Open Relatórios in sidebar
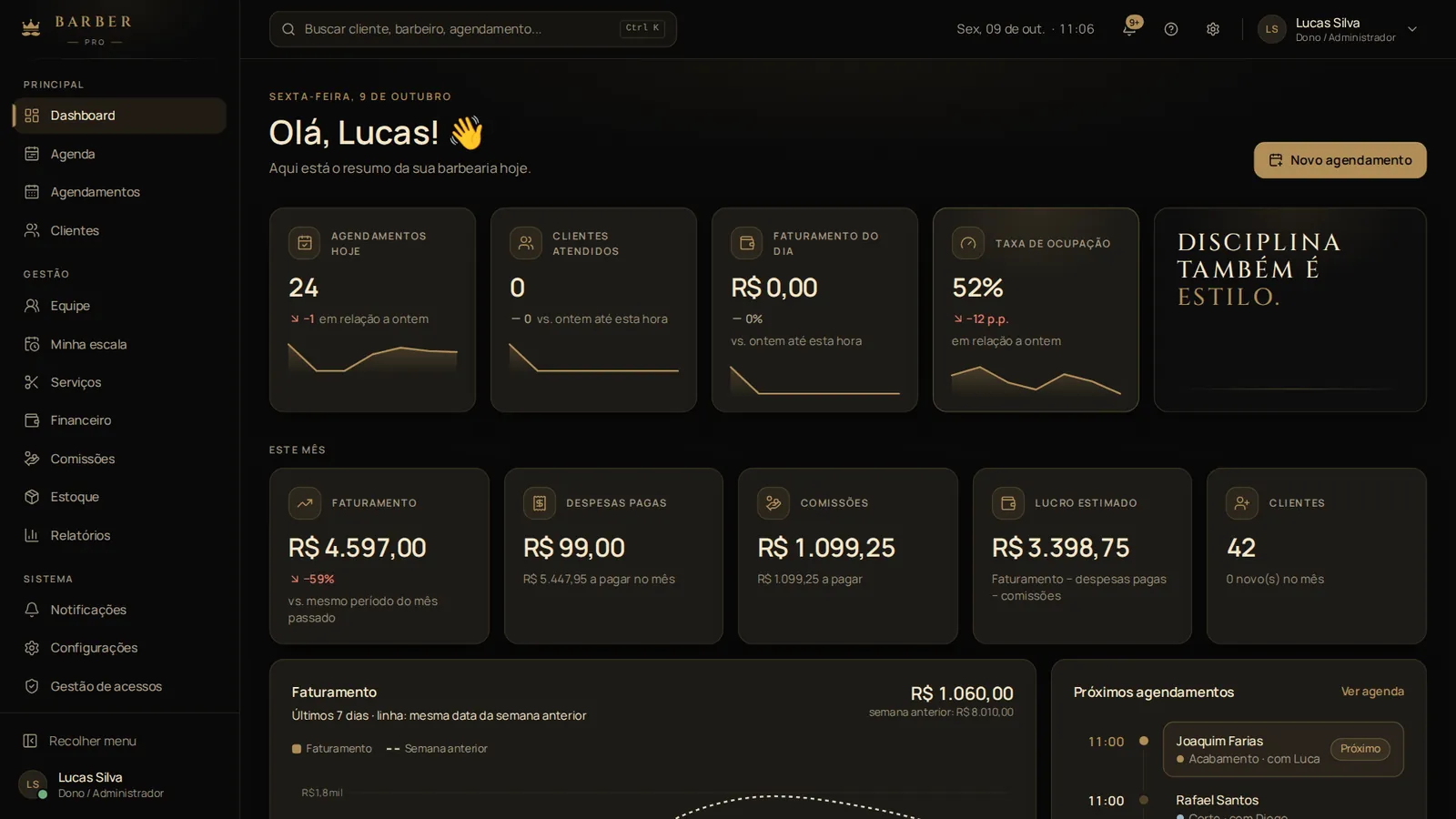The width and height of the screenshot is (1456, 819). point(119,535)
